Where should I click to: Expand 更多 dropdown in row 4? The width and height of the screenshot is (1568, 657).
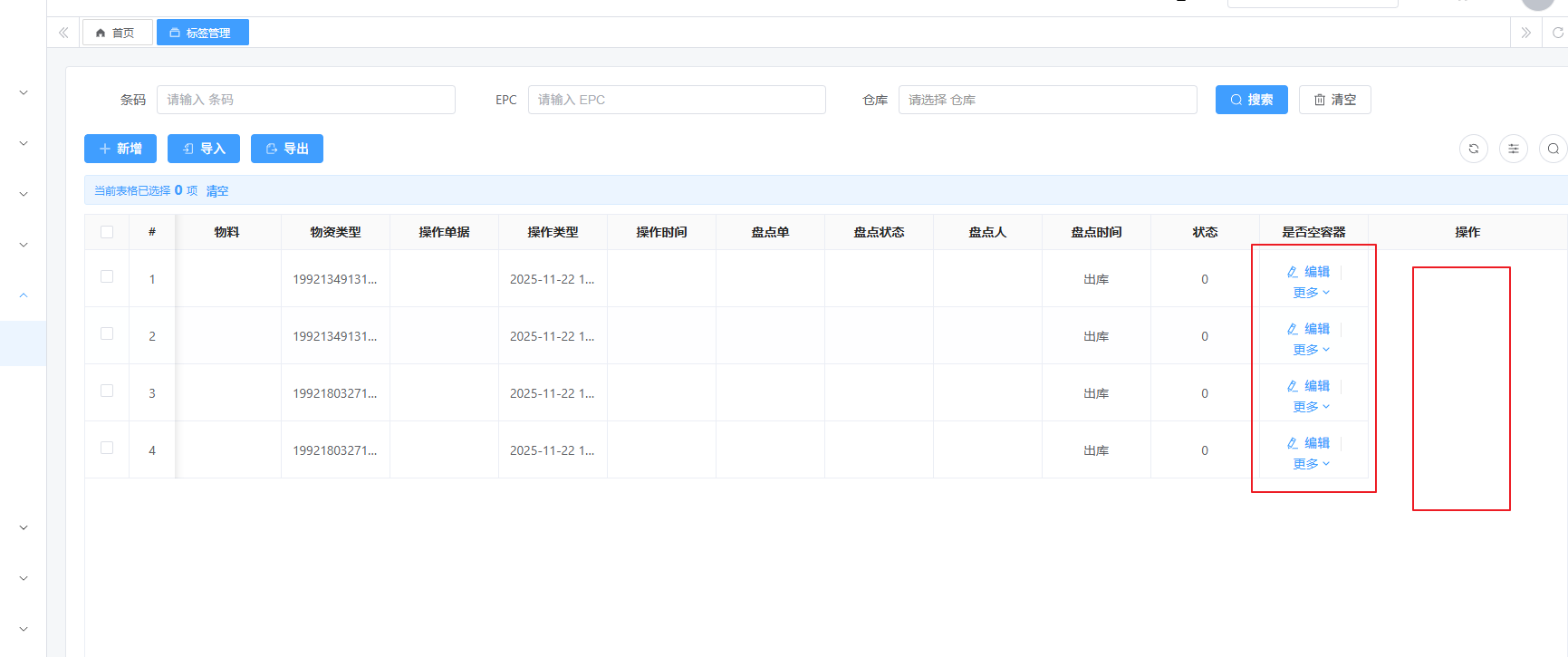[1311, 464]
